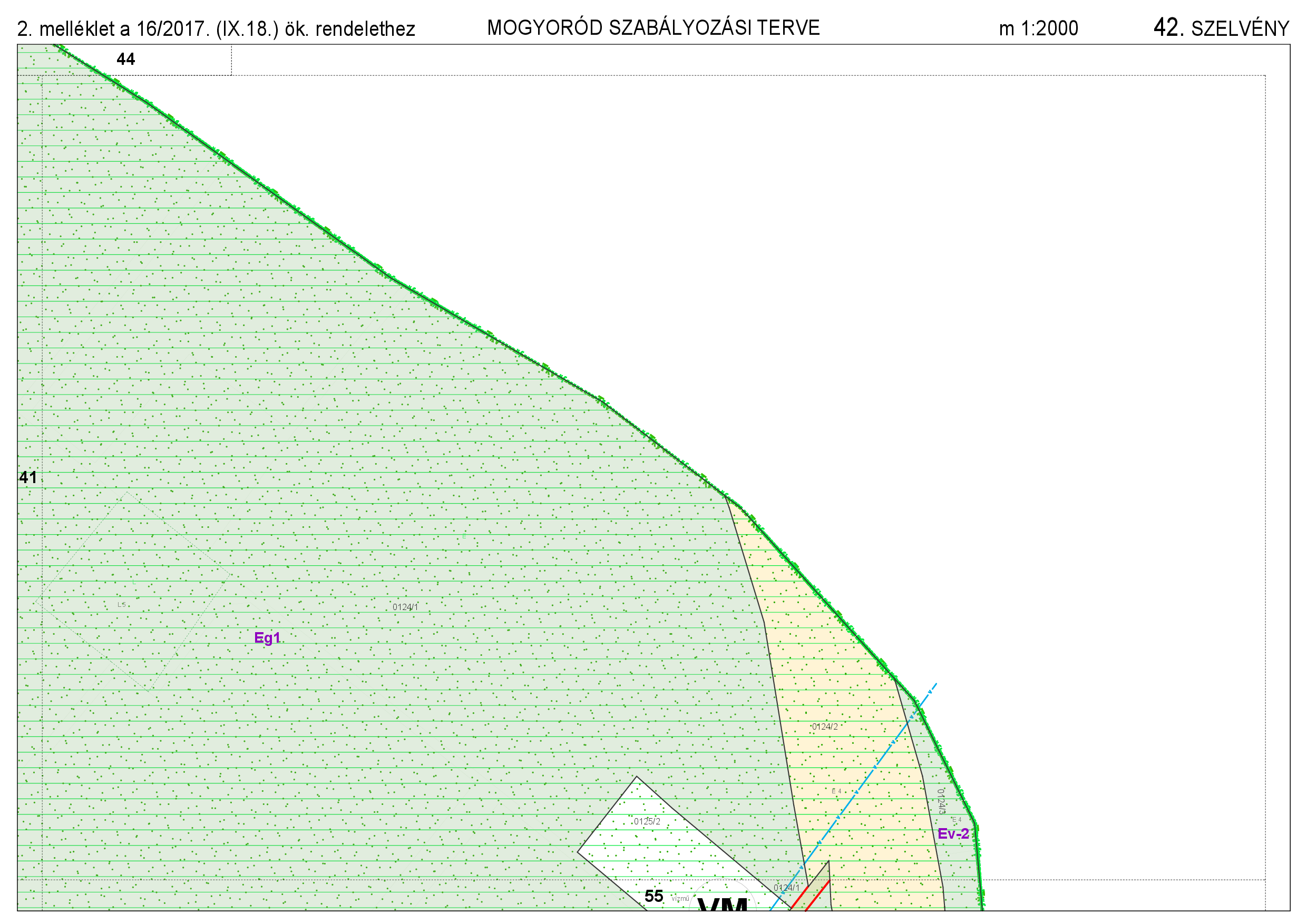Click the 0124/1 label beside red lines
The width and height of the screenshot is (1307, 924).
click(786, 888)
